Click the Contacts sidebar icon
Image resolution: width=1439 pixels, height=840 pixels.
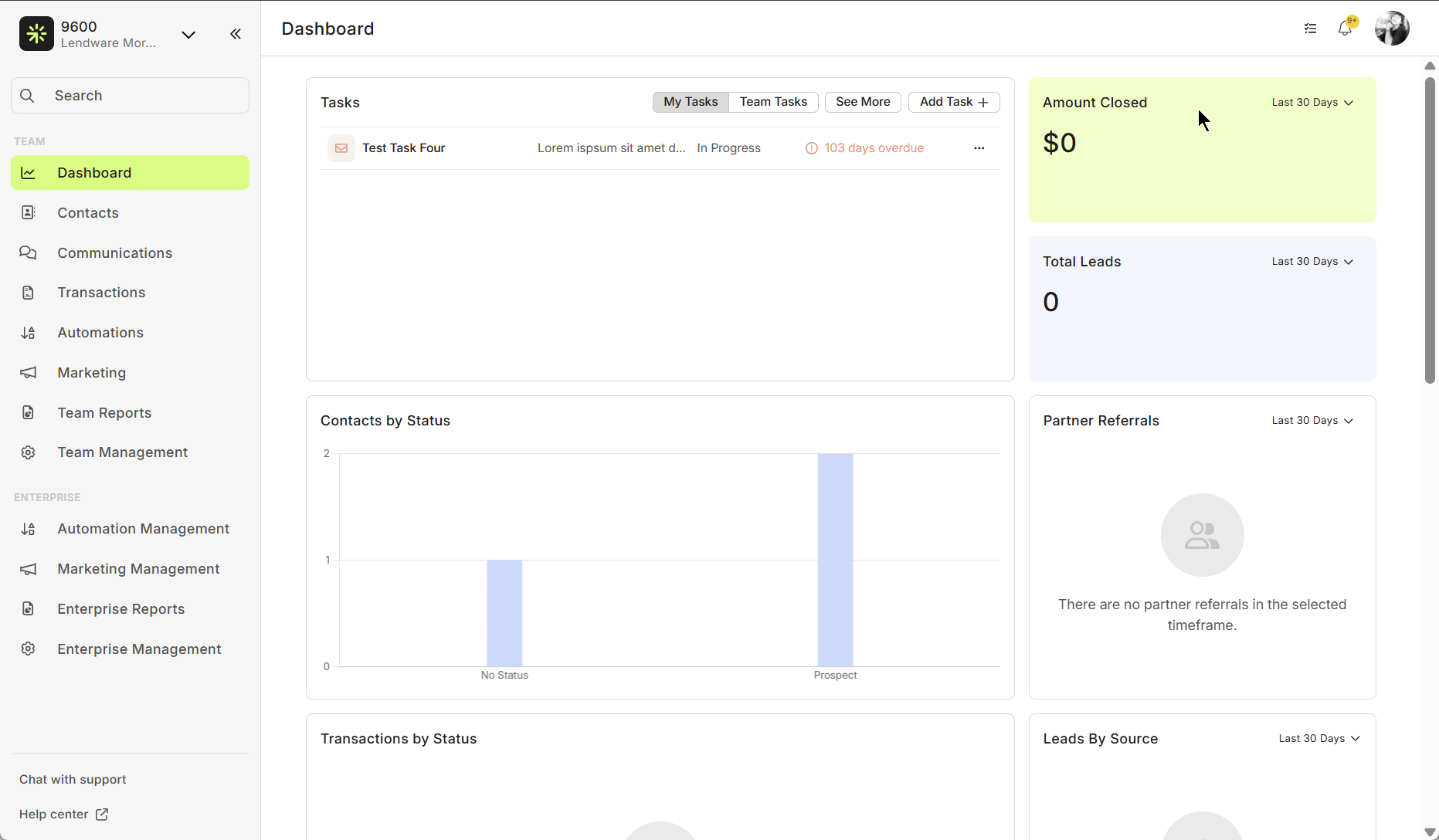(x=29, y=212)
